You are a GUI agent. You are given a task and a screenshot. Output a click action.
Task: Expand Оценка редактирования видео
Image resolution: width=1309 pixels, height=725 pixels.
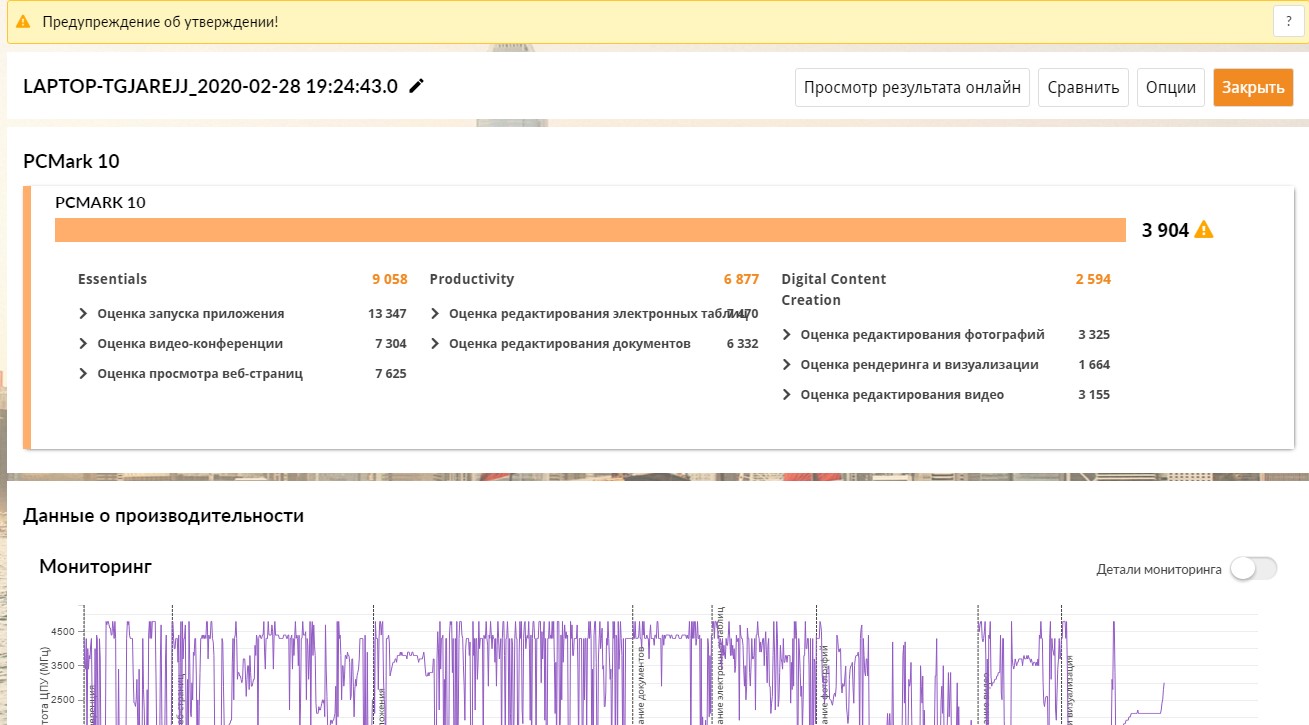point(787,395)
